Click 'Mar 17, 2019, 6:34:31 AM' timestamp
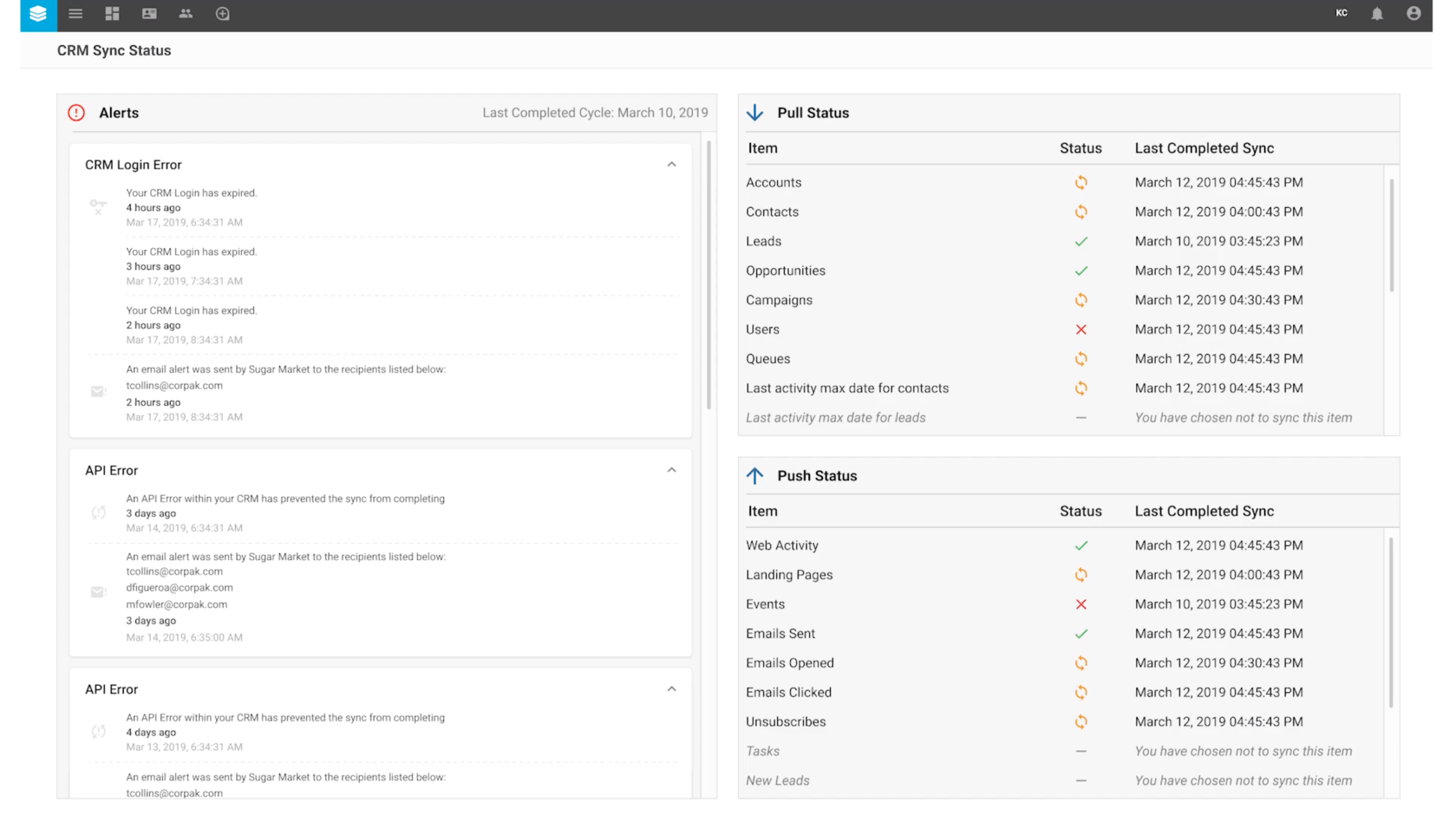The height and width of the screenshot is (822, 1456). point(184,222)
